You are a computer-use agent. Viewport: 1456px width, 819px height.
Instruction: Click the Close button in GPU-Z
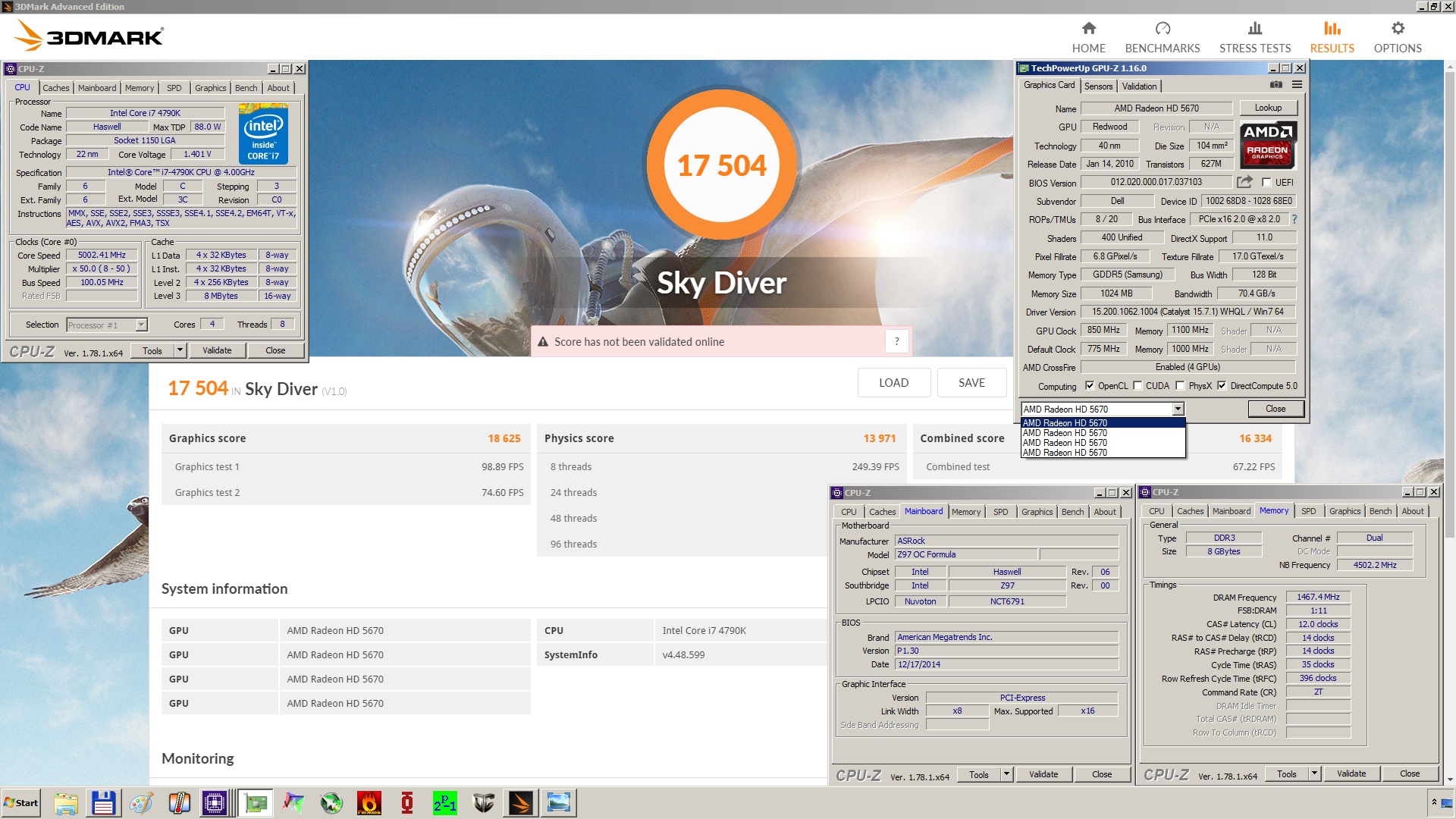[1276, 409]
